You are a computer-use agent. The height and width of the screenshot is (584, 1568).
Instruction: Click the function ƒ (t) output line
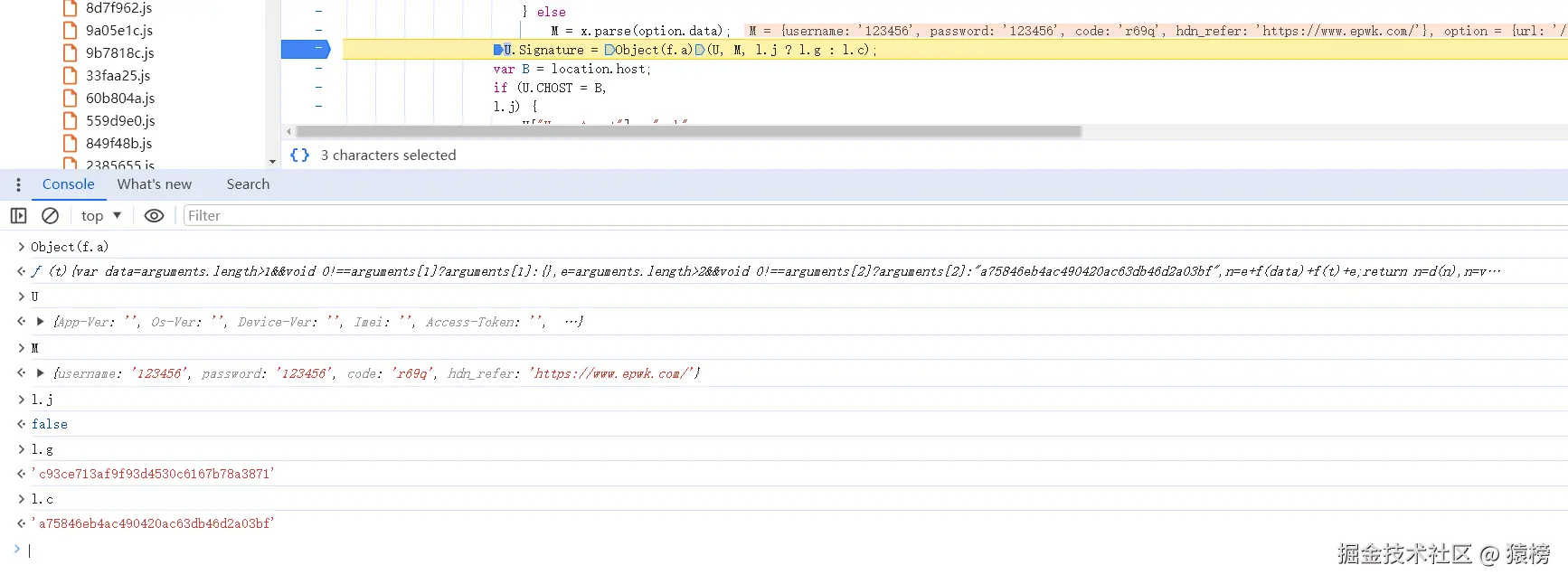click(x=765, y=271)
